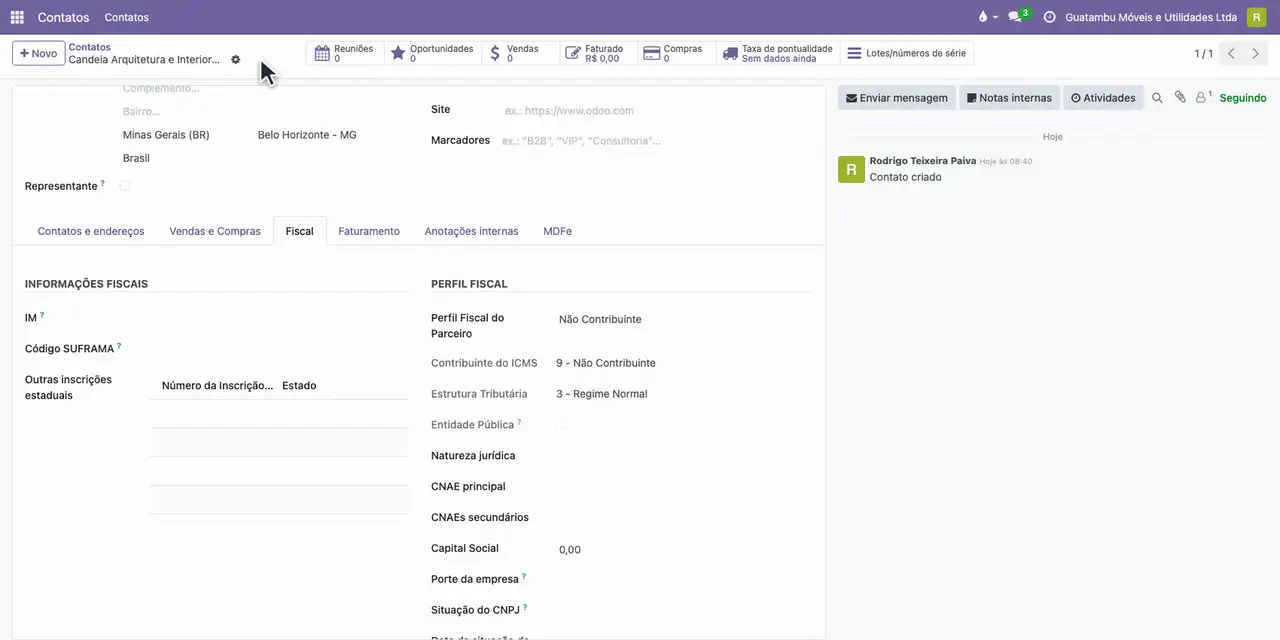
Task: Go to next record with right arrow
Action: click(1256, 54)
